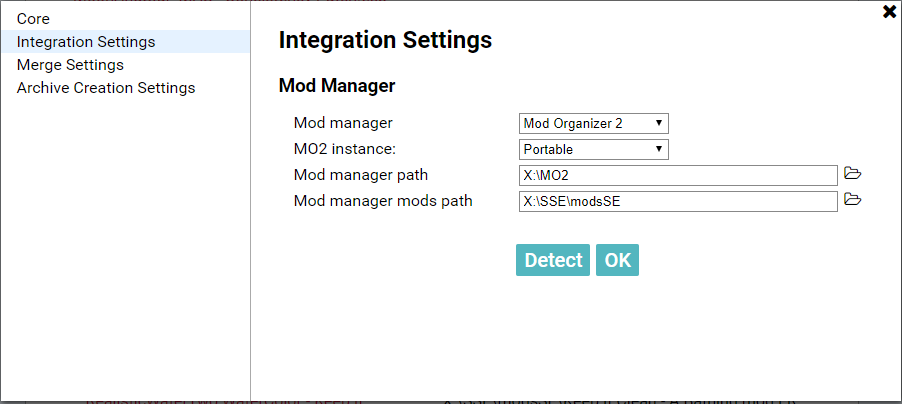Screen dimensions: 902x404
Task: Click the bold Mod Manager subheading
Action: (x=336, y=86)
